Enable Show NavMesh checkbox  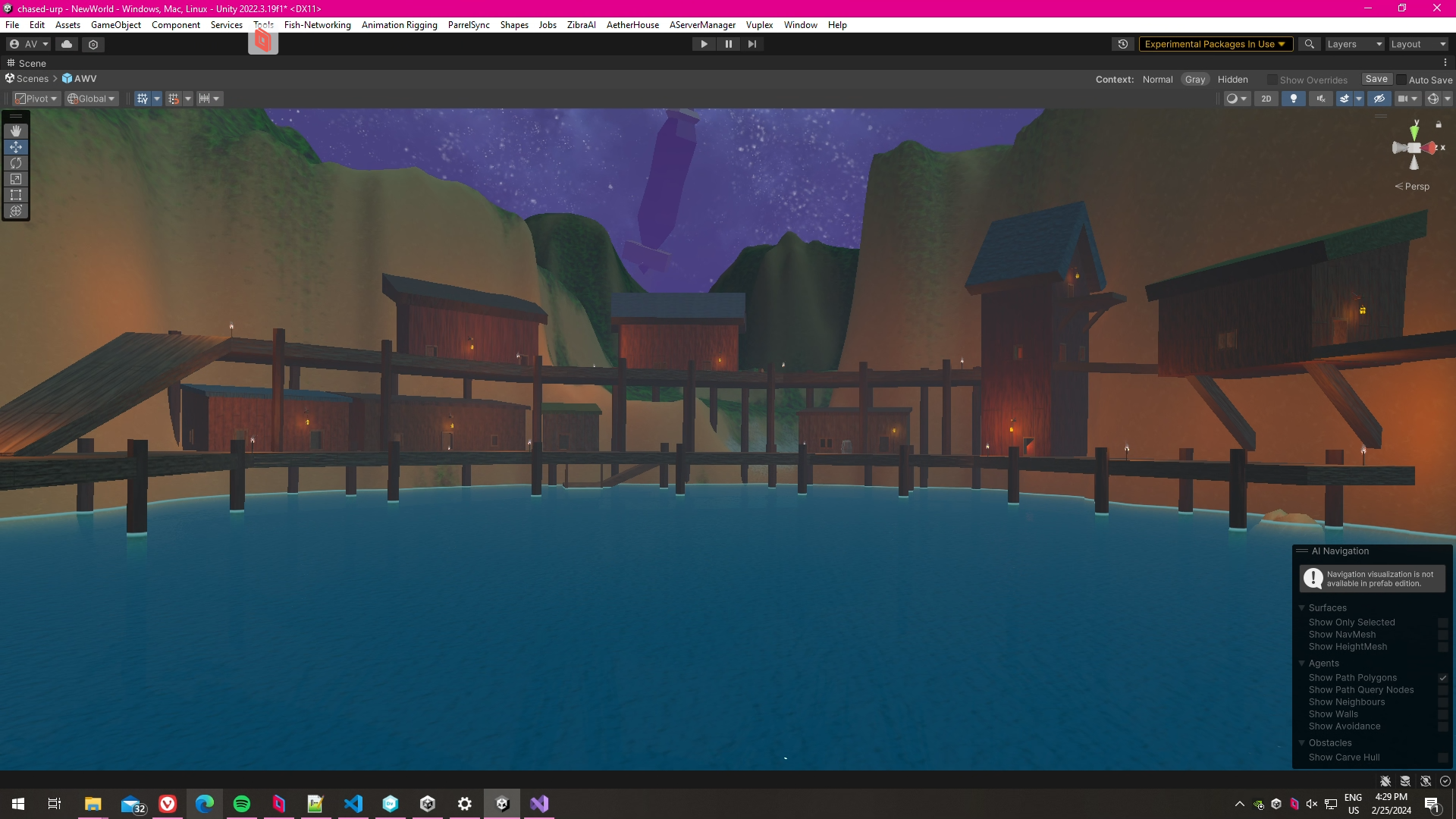tap(1442, 635)
